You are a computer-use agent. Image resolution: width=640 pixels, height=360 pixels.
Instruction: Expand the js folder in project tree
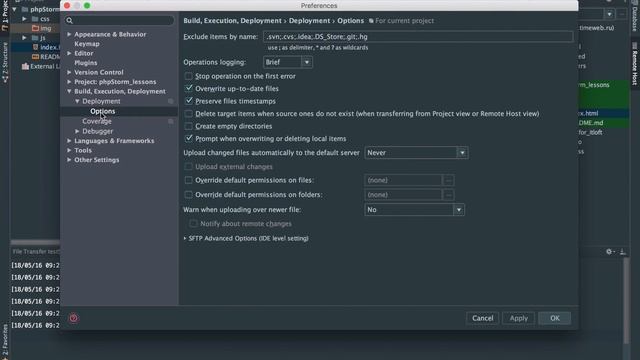(x=24, y=38)
